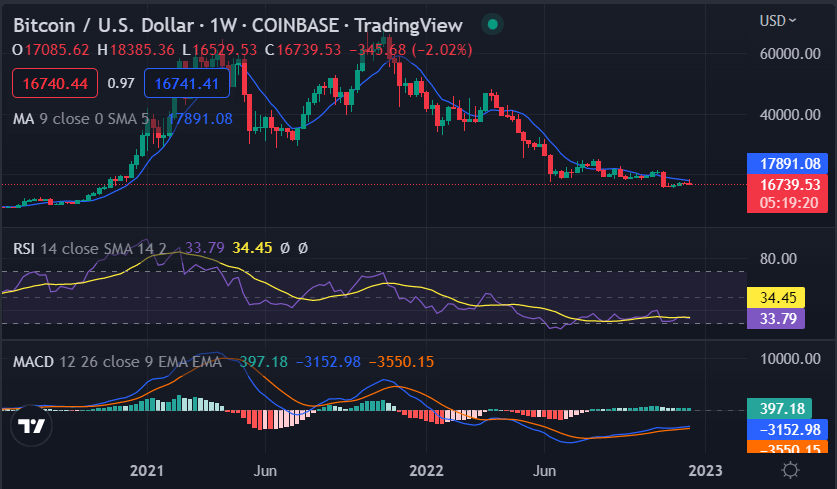Viewport: 837px width, 489px height.
Task: Click the green 397.18 MACD histogram tag
Action: 779,408
